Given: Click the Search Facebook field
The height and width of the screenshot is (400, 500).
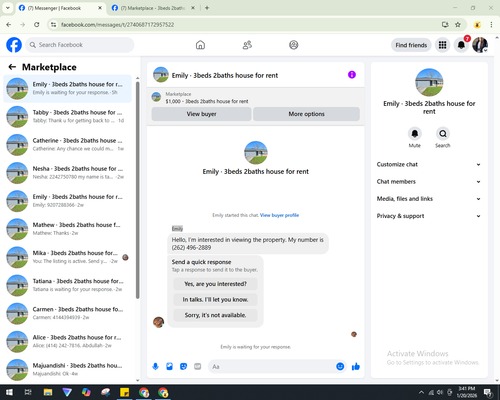Looking at the screenshot, I should [x=80, y=45].
